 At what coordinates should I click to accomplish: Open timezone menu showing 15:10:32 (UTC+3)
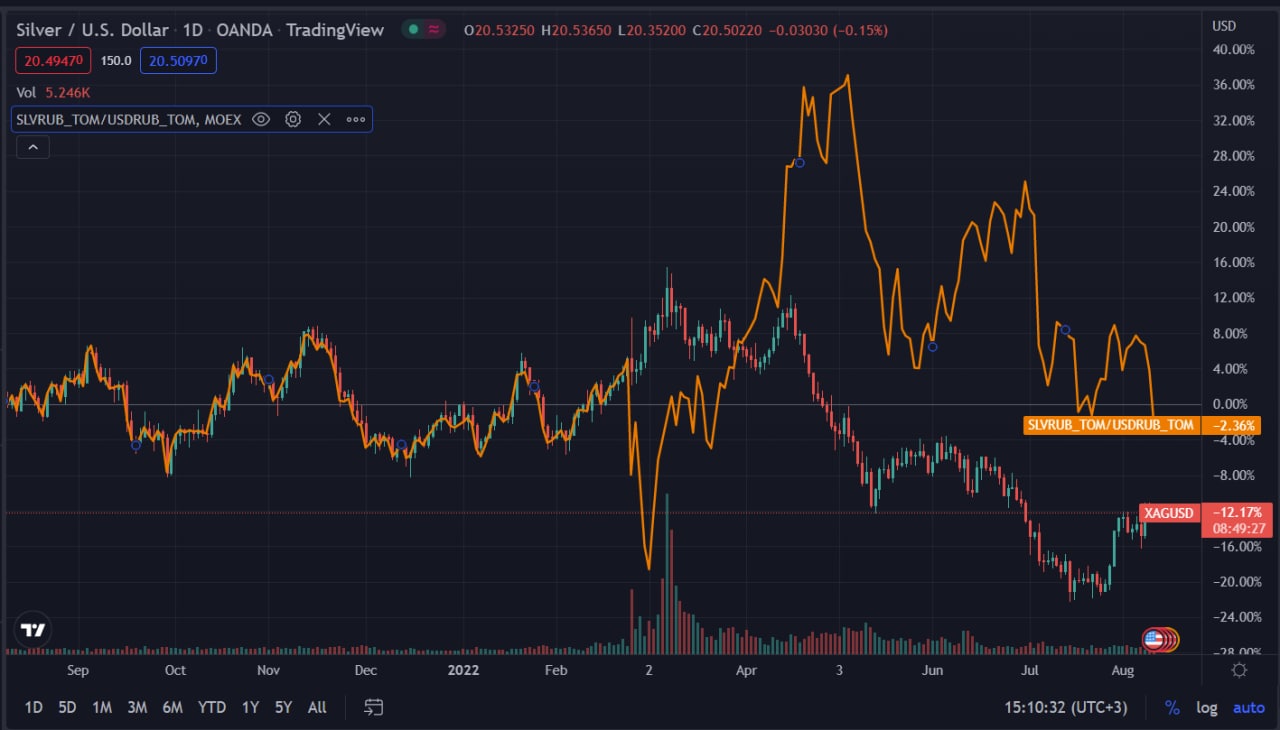(1066, 707)
